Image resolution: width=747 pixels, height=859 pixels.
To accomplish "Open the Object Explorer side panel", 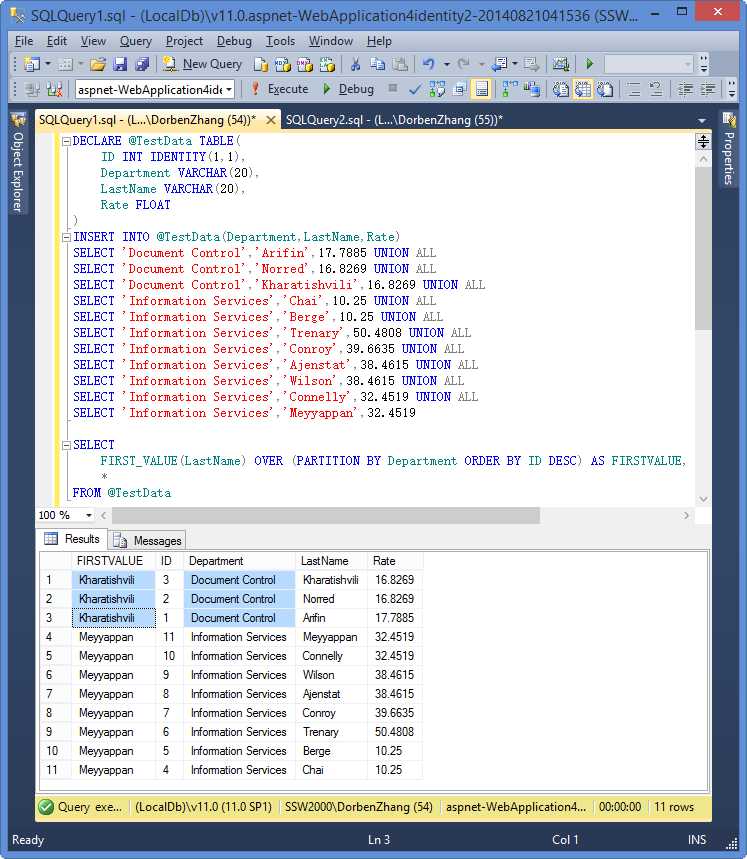I will pos(18,163).
